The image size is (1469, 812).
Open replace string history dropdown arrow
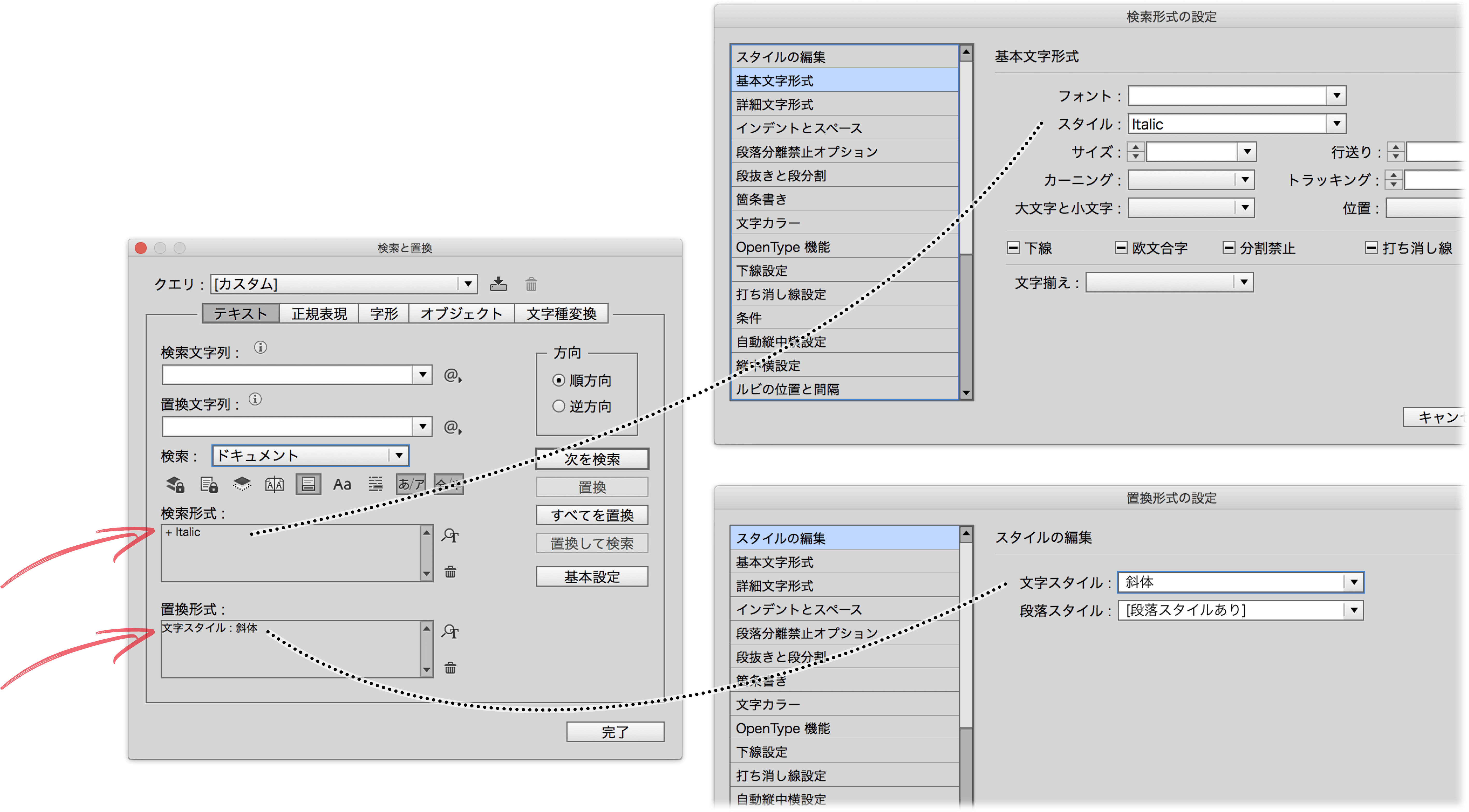pyautogui.click(x=423, y=426)
